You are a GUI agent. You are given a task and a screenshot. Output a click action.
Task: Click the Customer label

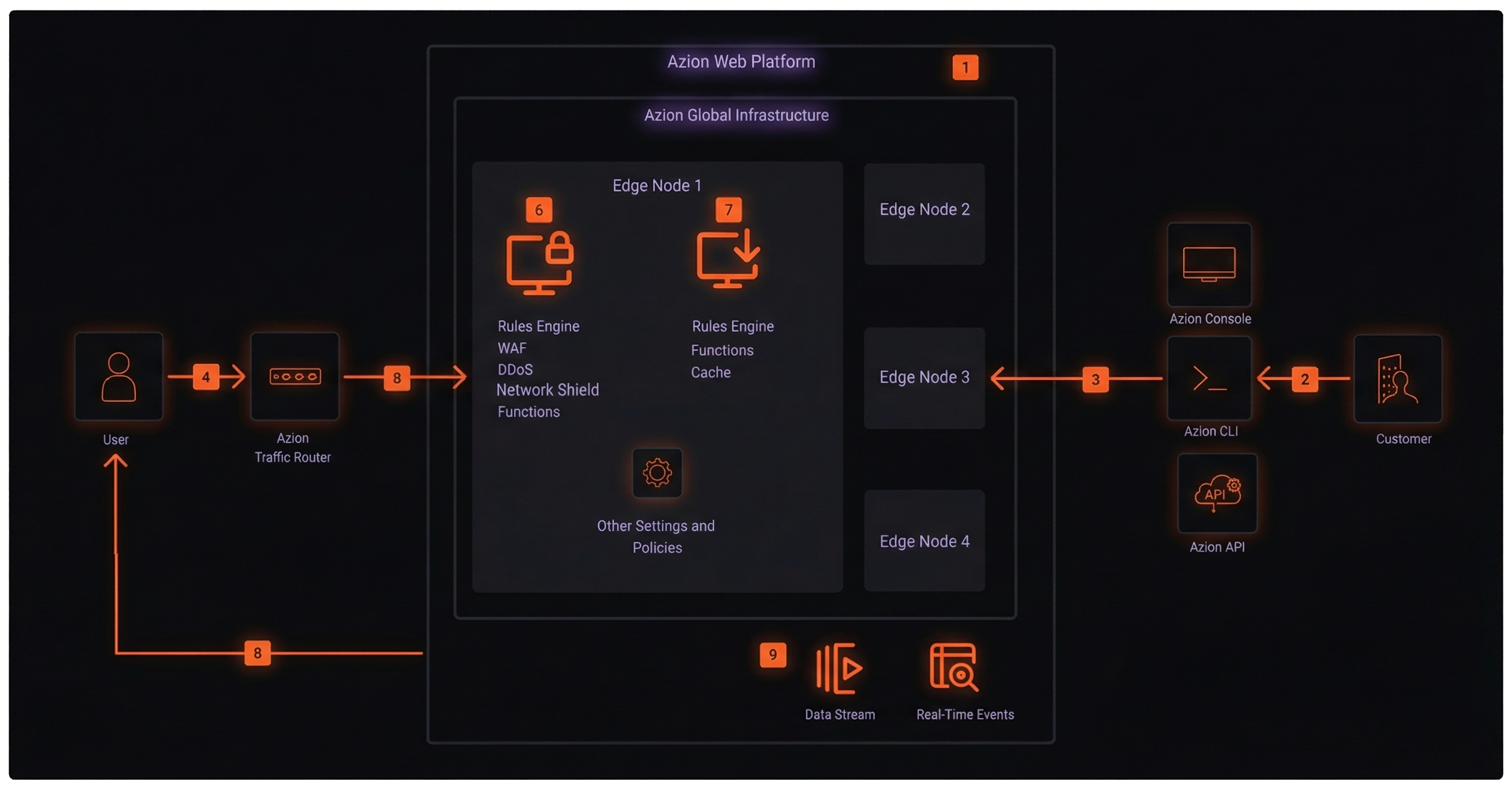(1403, 439)
